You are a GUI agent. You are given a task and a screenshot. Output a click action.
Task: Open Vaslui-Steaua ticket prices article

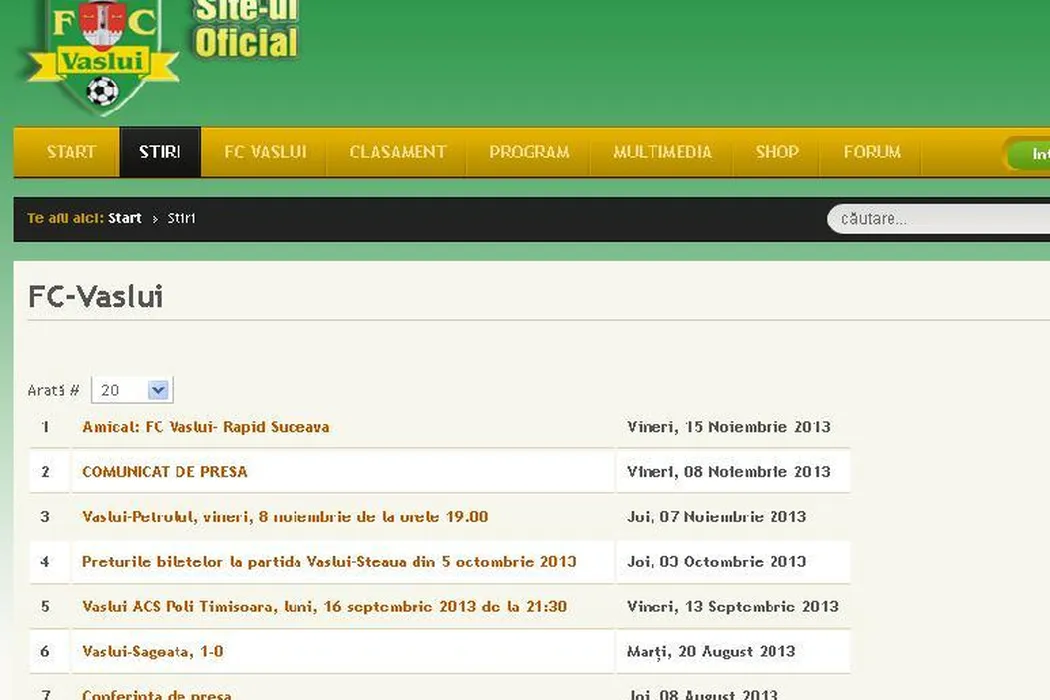[x=329, y=562]
